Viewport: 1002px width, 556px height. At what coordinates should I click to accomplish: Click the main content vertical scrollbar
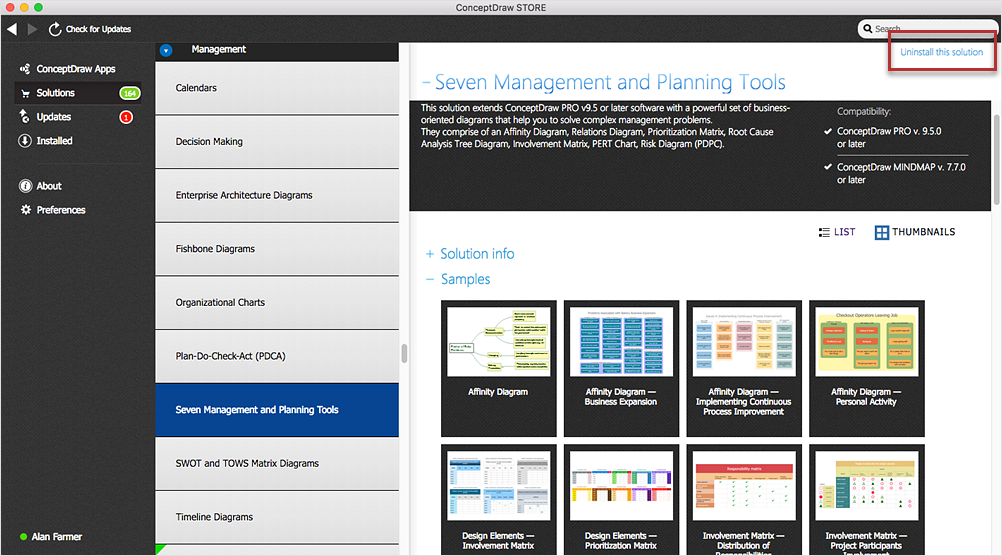coord(996,160)
